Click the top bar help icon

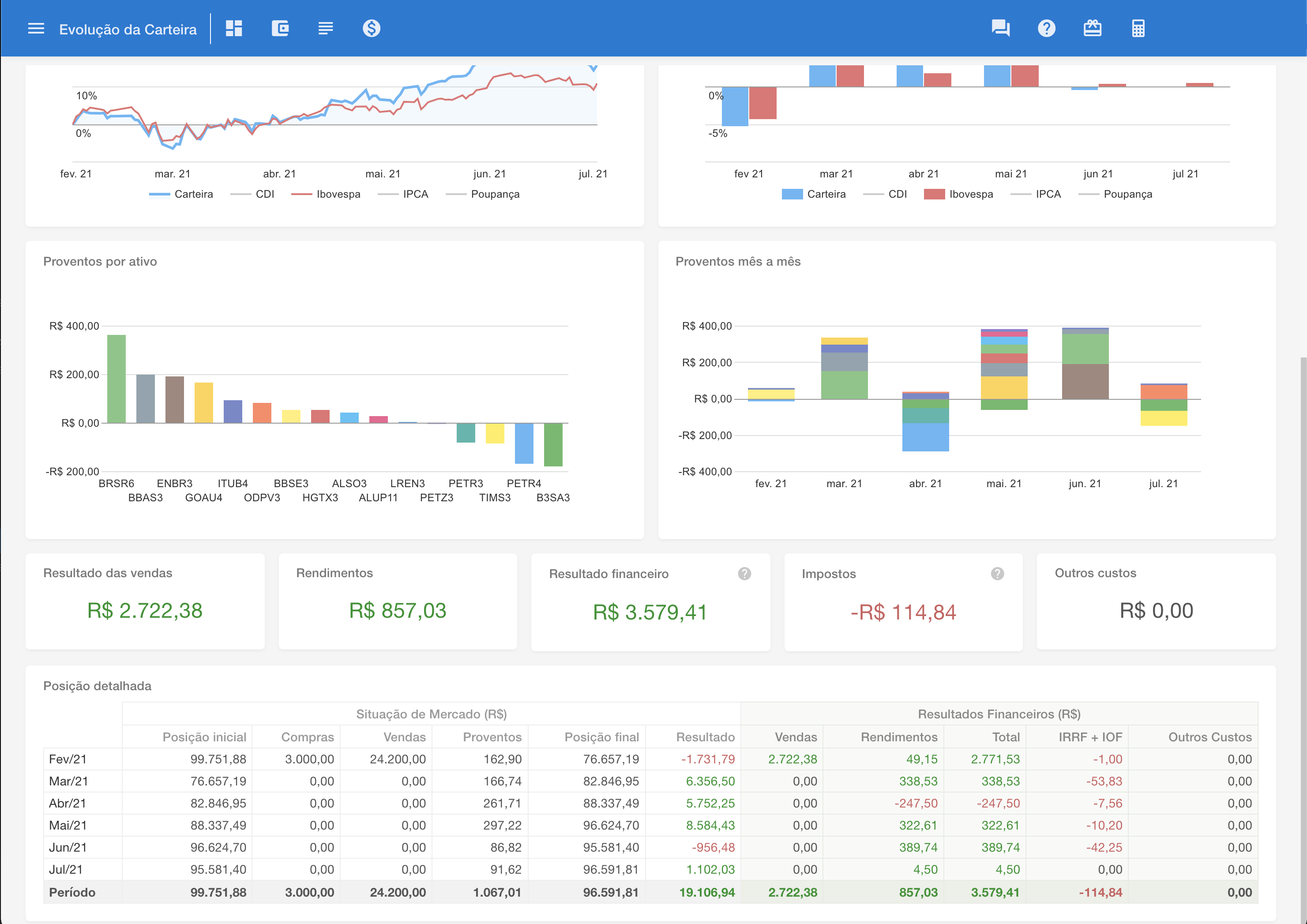coord(1046,29)
